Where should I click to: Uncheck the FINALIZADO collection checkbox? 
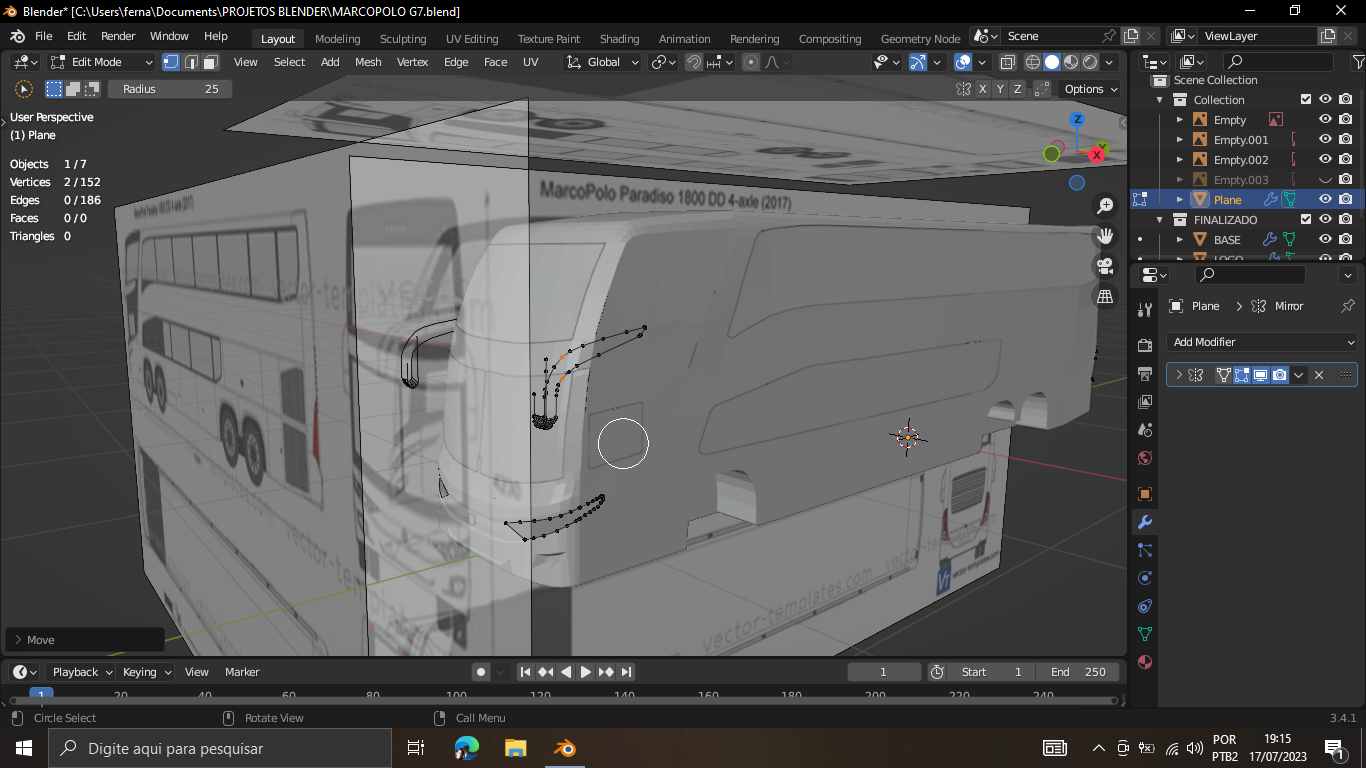coord(1306,219)
